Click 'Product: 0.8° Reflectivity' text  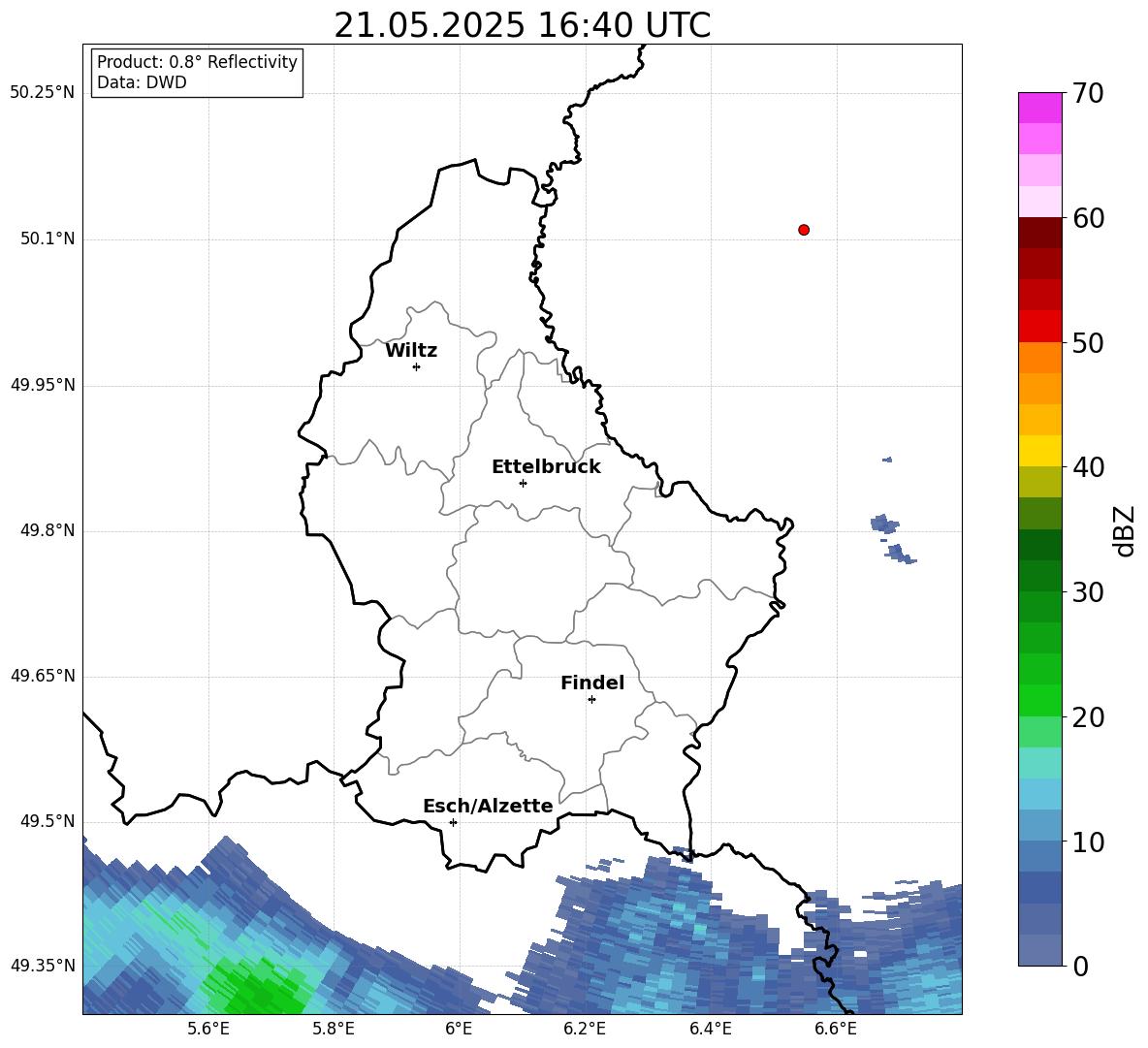click(x=197, y=61)
